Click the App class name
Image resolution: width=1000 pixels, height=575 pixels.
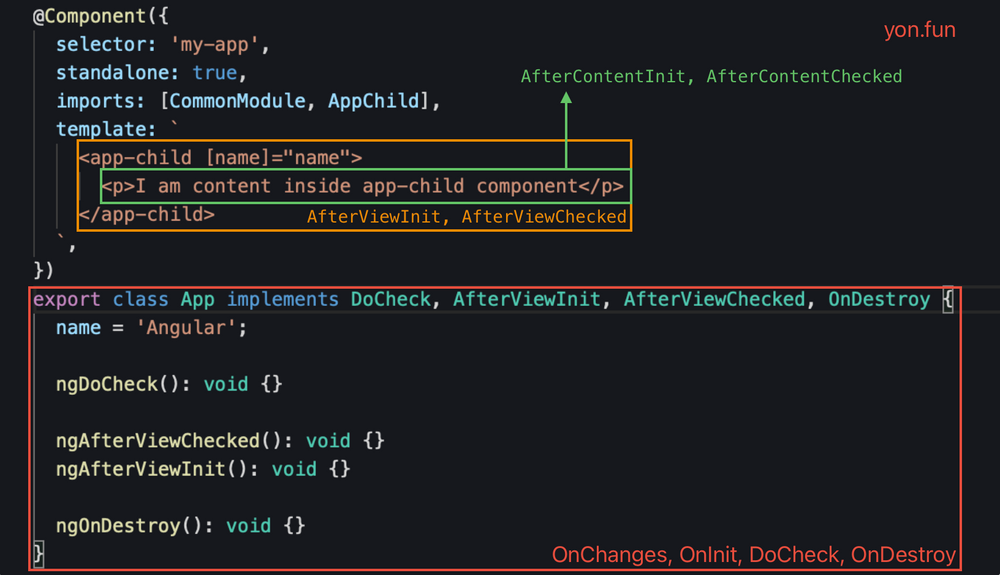click(197, 299)
